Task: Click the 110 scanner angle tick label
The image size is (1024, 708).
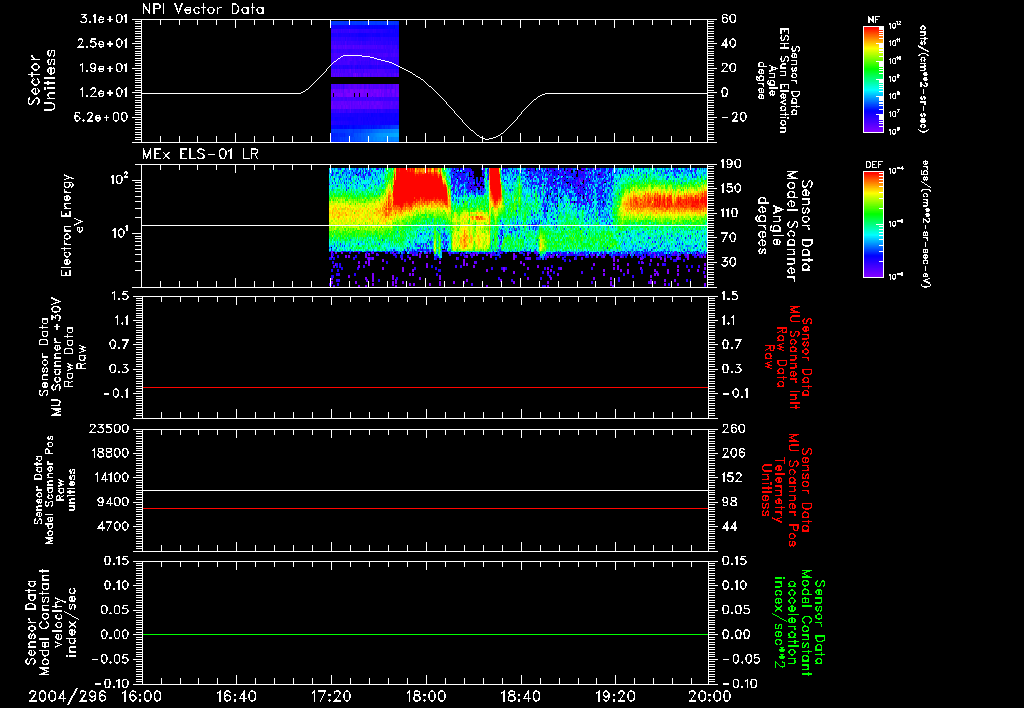Action: point(731,213)
